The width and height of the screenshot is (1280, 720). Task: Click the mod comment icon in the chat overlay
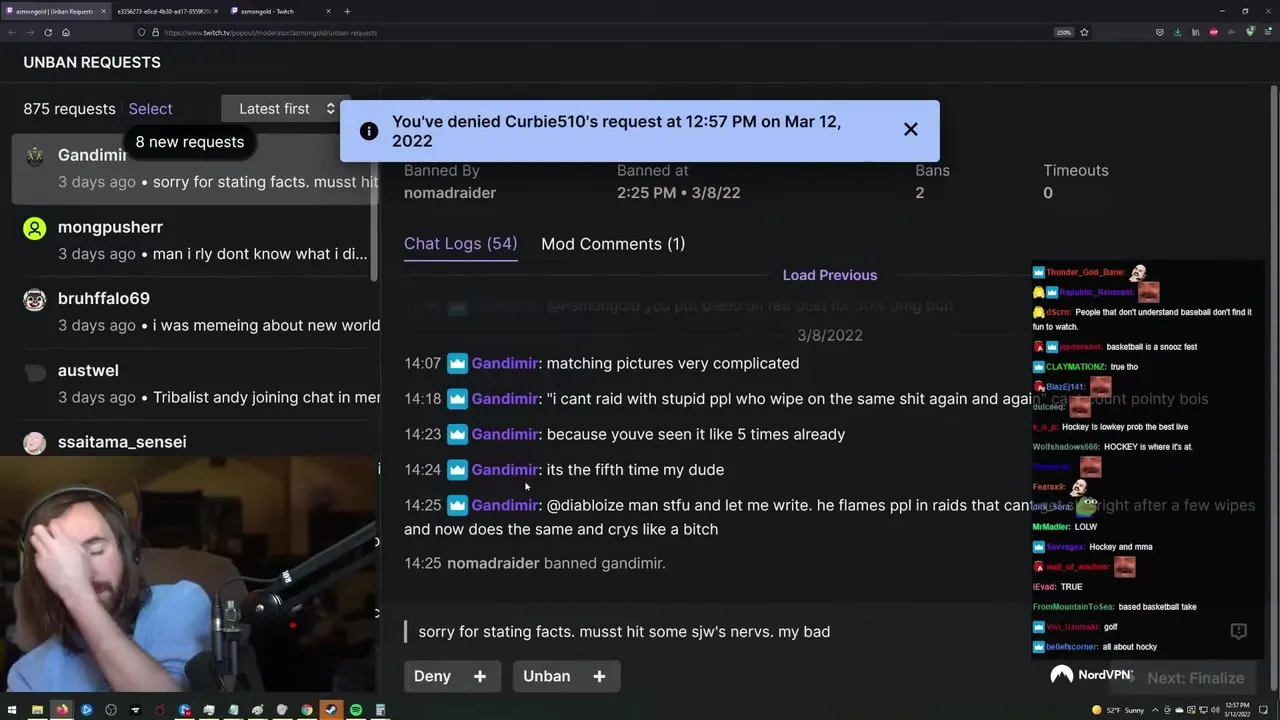click(1238, 631)
